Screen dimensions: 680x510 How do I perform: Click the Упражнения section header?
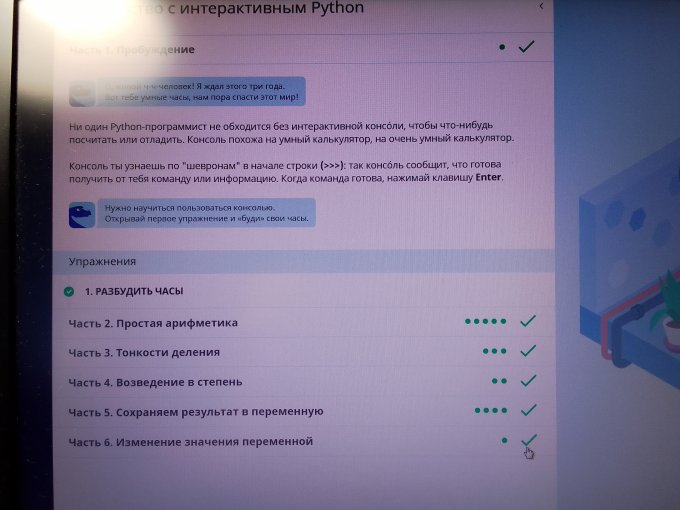pos(102,261)
